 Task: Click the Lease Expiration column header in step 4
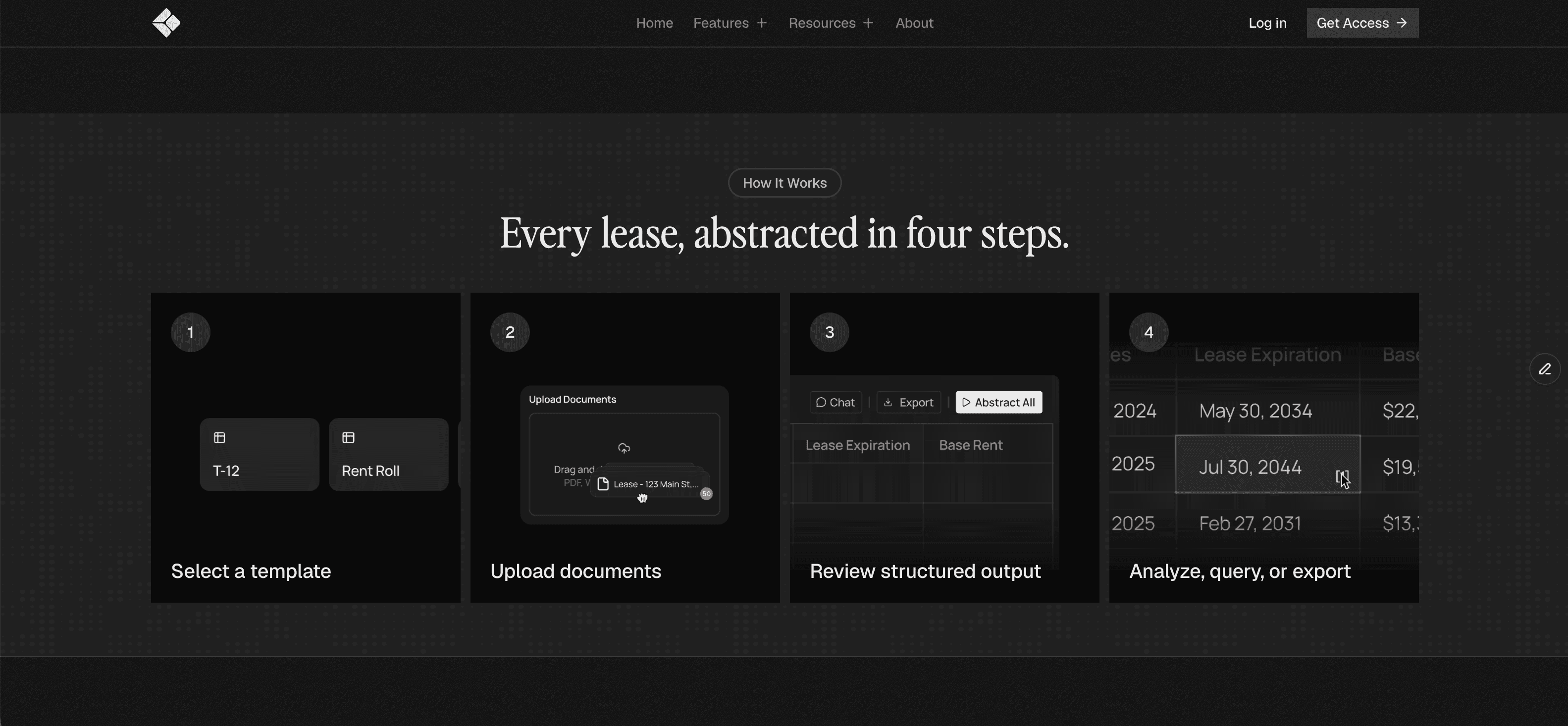tap(1267, 354)
